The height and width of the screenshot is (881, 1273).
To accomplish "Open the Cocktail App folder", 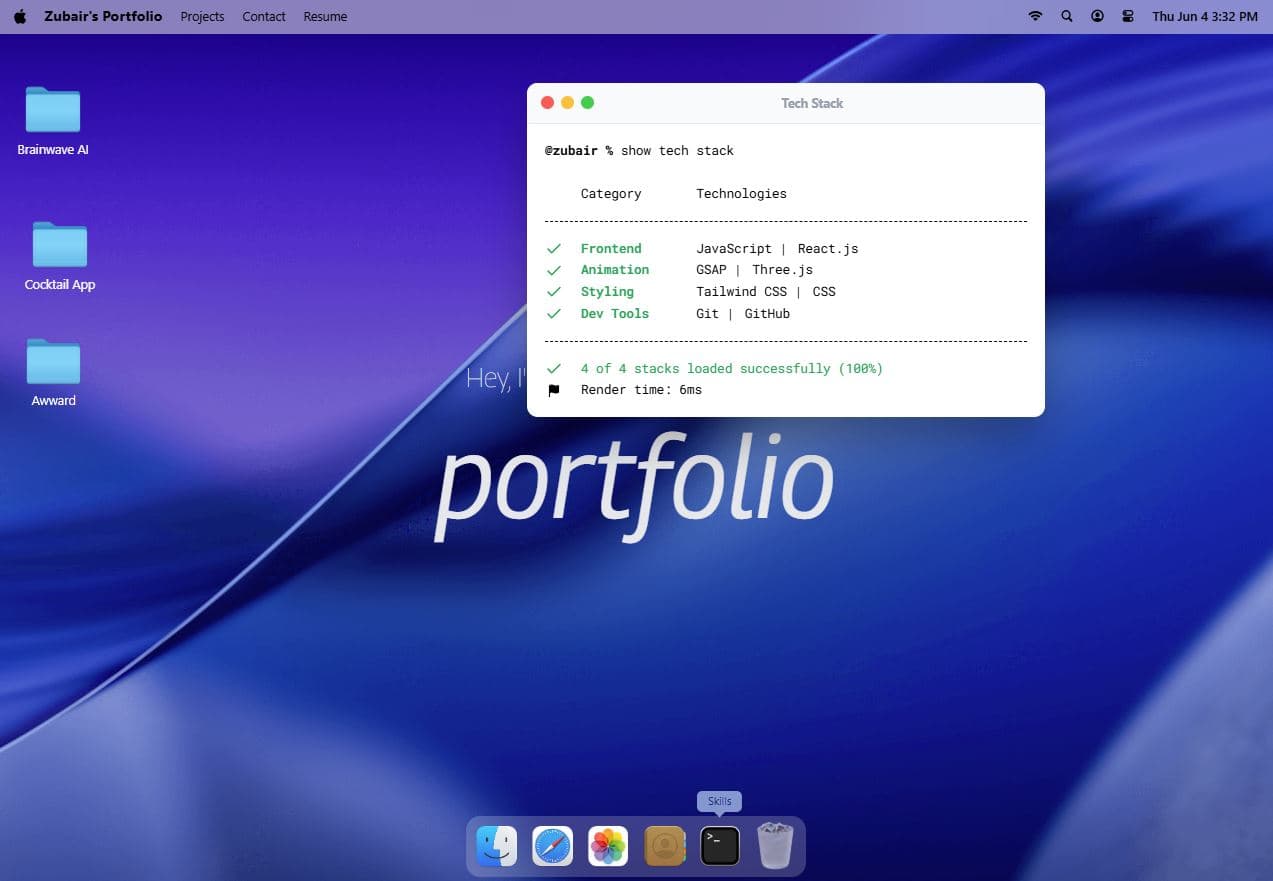I will tap(60, 256).
